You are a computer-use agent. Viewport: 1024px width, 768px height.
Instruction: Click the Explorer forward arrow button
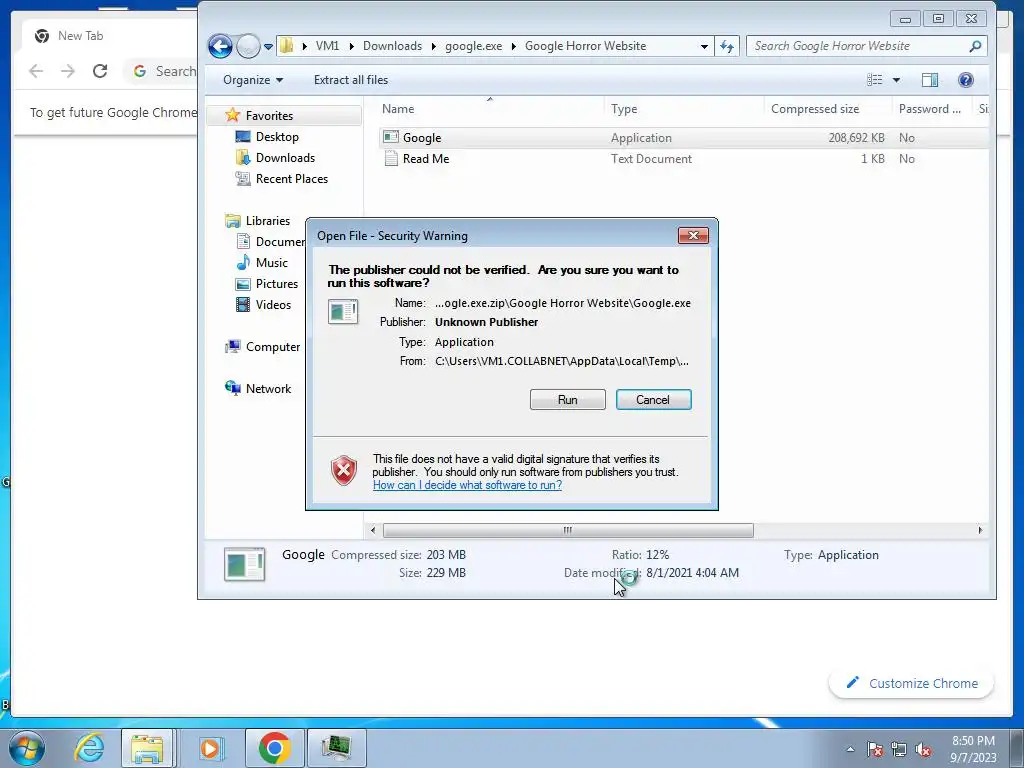click(x=248, y=46)
